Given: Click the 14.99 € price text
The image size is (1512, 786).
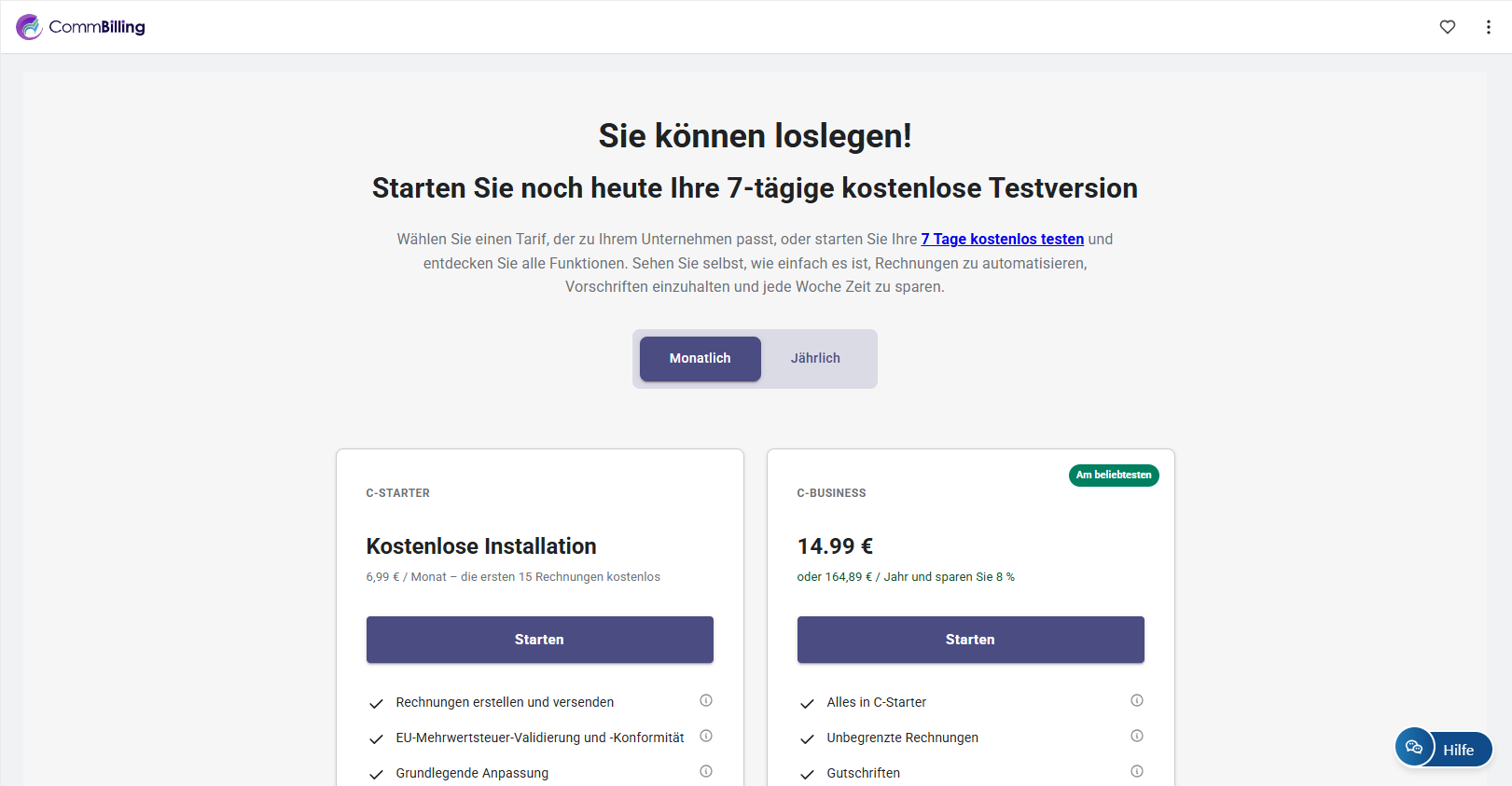Looking at the screenshot, I should click(835, 546).
